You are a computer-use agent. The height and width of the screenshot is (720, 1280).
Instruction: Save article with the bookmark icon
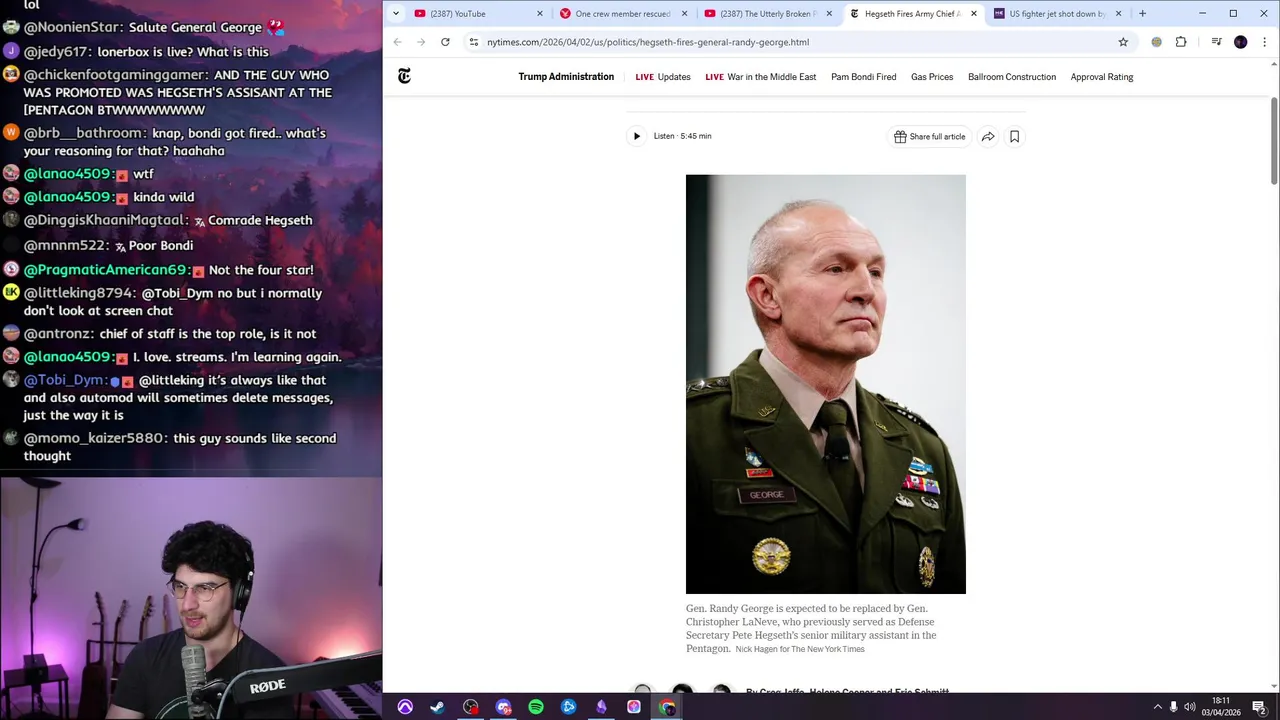[x=1014, y=136]
